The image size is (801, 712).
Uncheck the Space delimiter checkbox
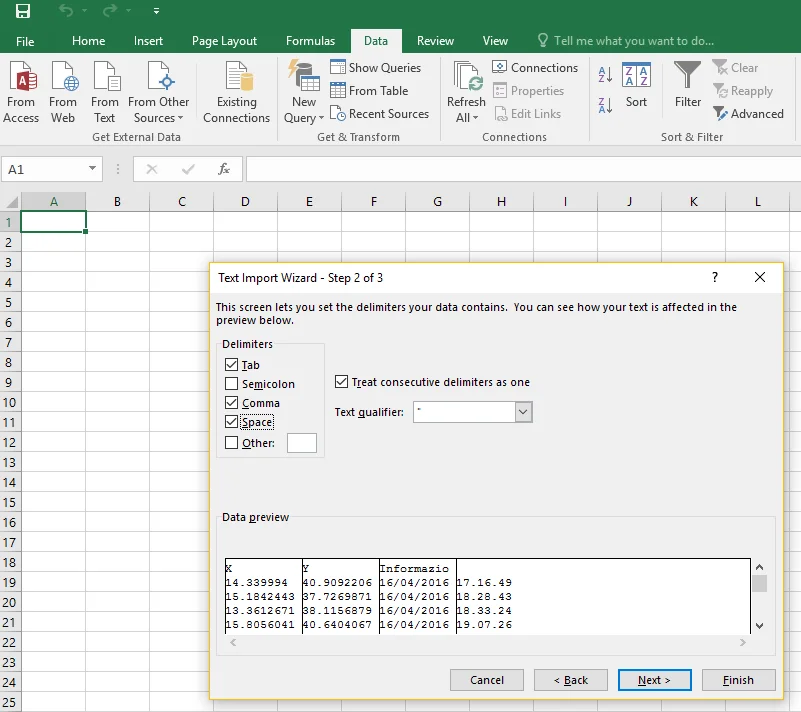click(x=231, y=422)
